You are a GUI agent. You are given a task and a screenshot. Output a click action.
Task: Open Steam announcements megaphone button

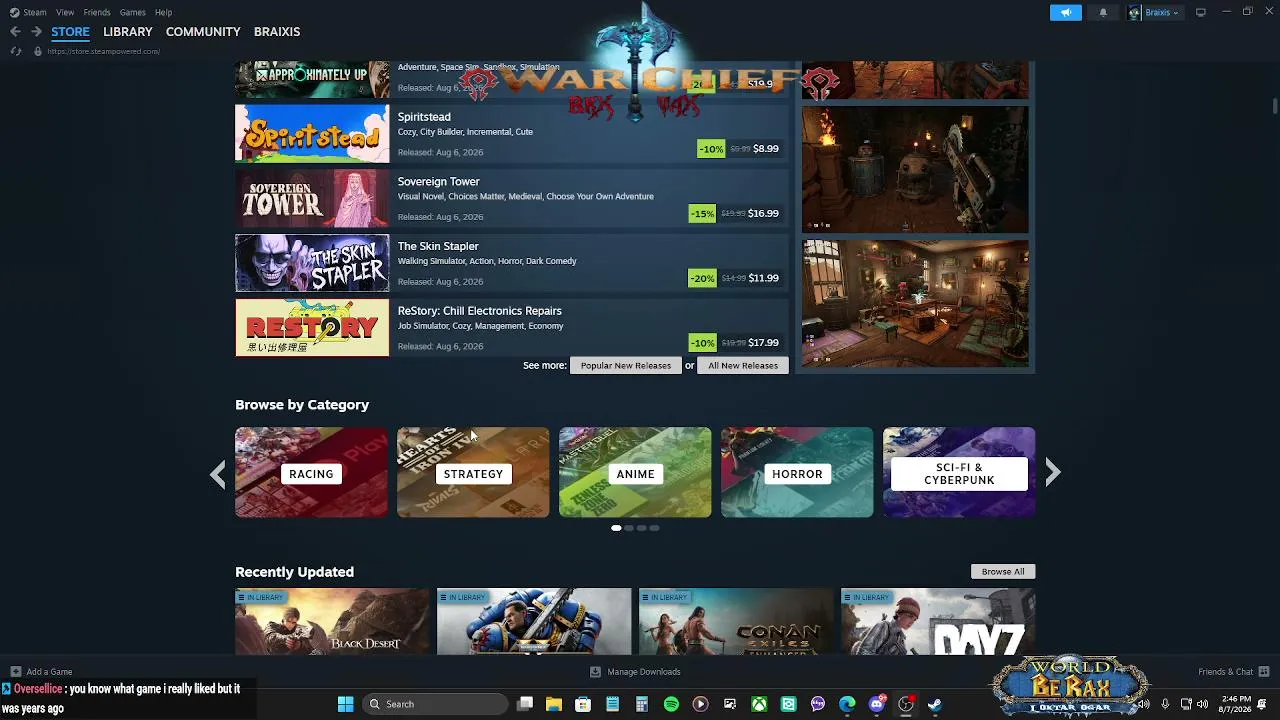pyautogui.click(x=1066, y=12)
